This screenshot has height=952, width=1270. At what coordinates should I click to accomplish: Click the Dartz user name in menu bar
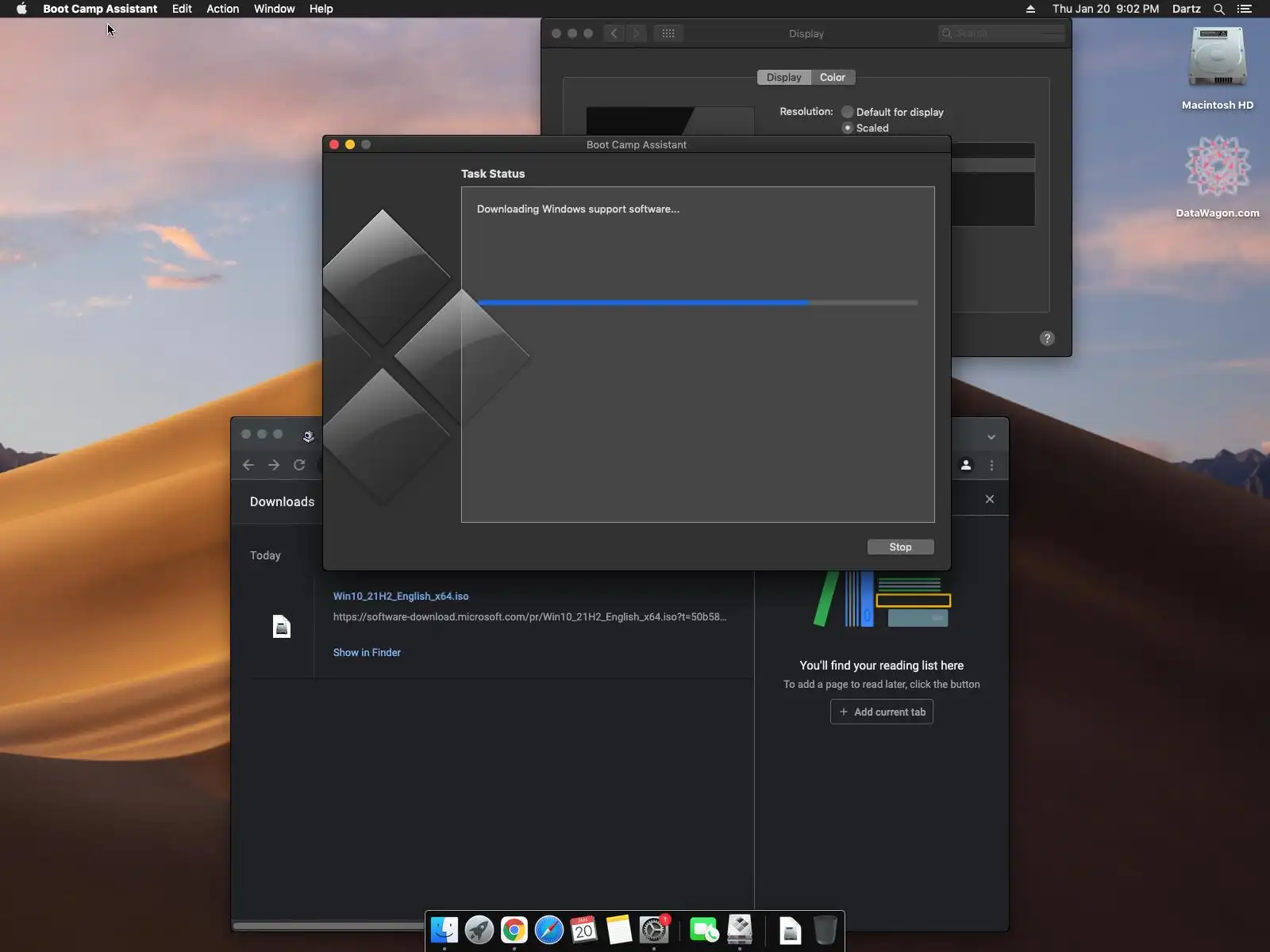tap(1186, 9)
